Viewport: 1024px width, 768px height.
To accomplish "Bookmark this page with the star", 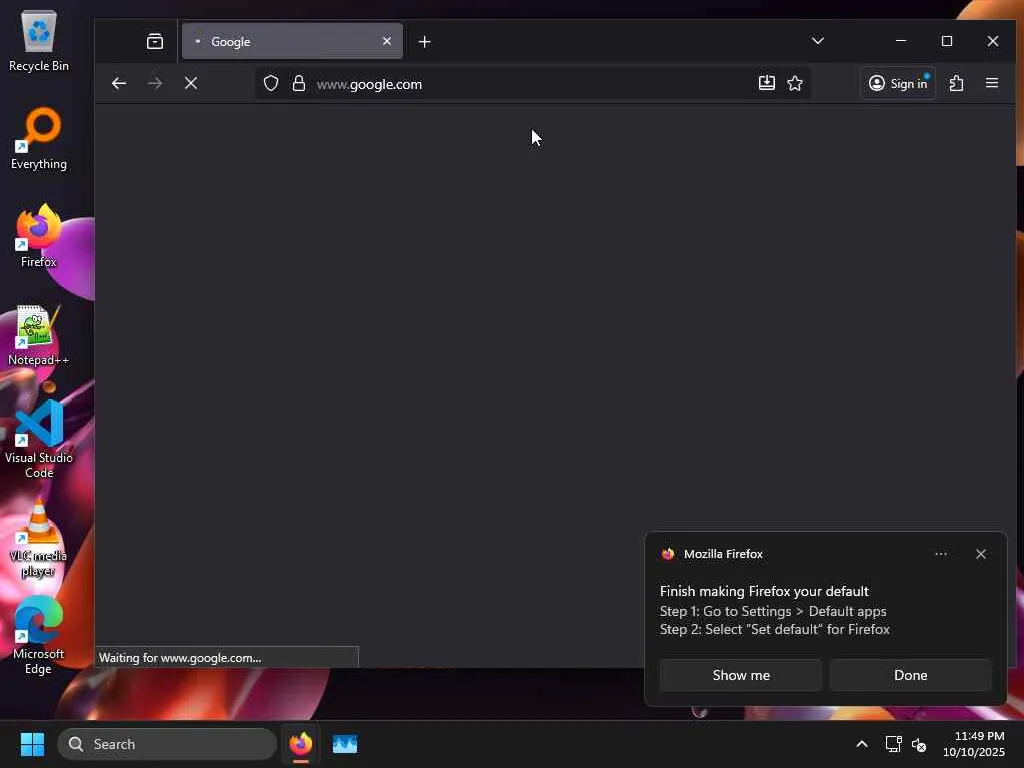I will (x=795, y=83).
